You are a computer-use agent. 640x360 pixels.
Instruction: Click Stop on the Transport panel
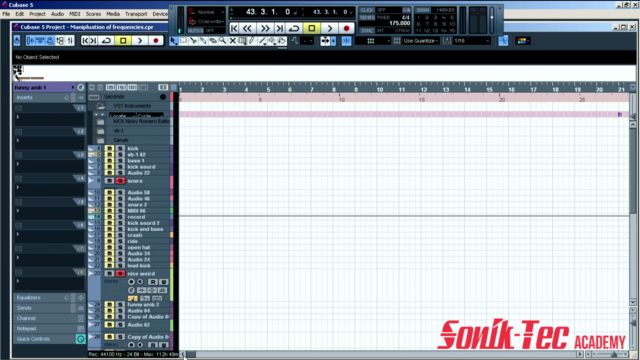(312, 28)
